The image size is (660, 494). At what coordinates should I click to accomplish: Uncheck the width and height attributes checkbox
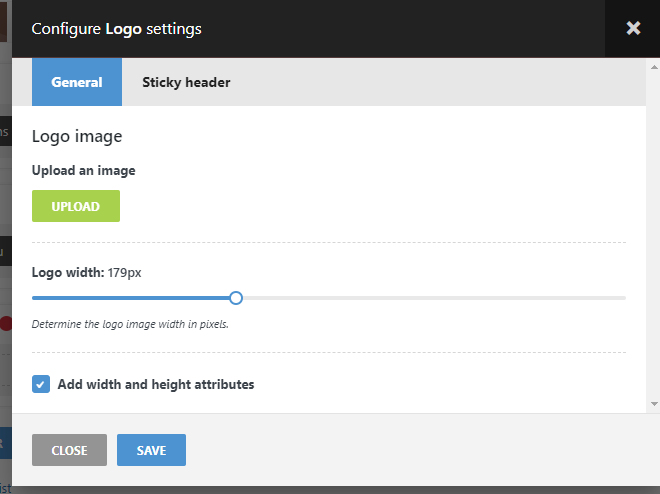click(x=41, y=384)
